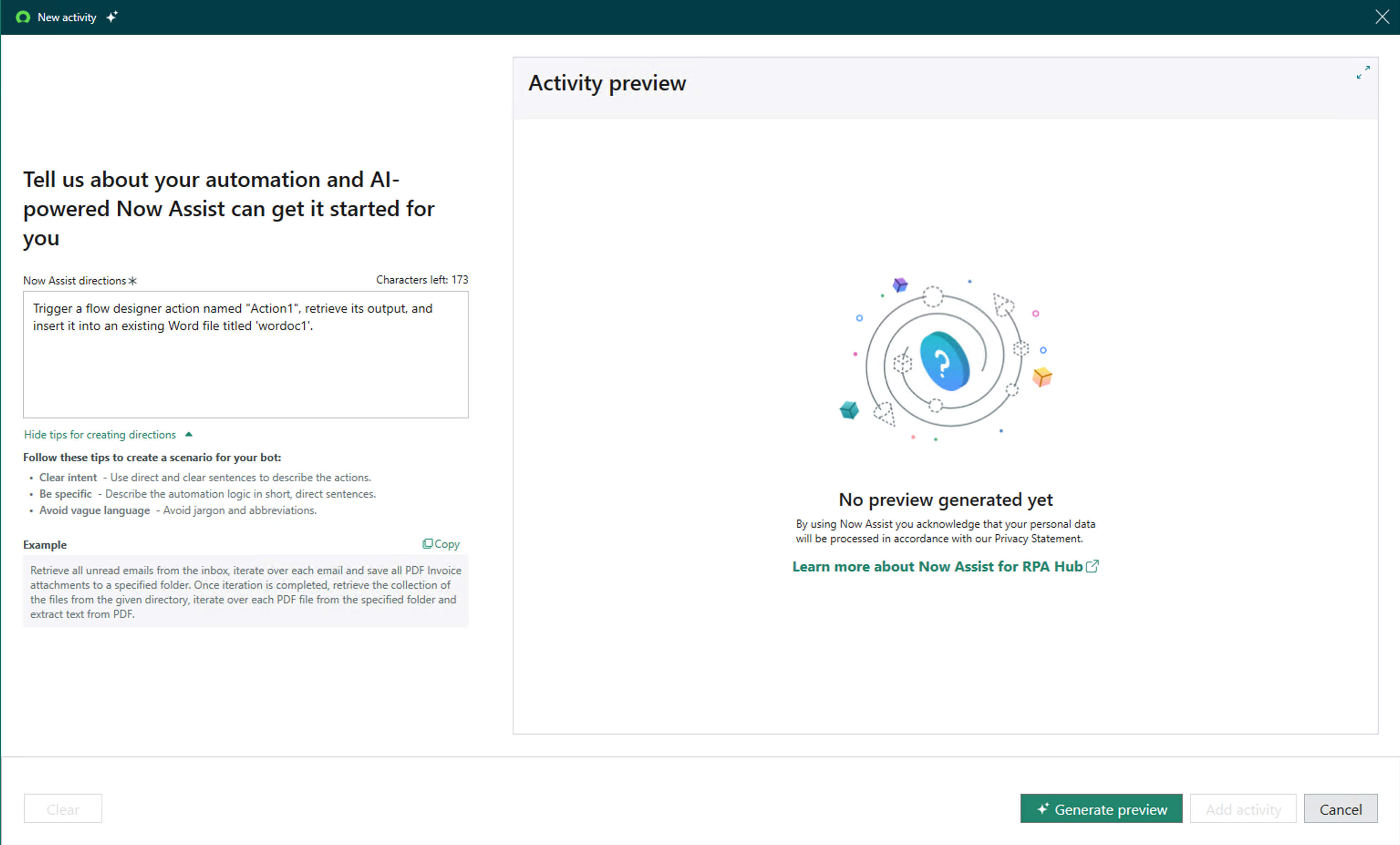
Task: Open Learn more about Now Assist for RPA Hub
Action: [938, 566]
